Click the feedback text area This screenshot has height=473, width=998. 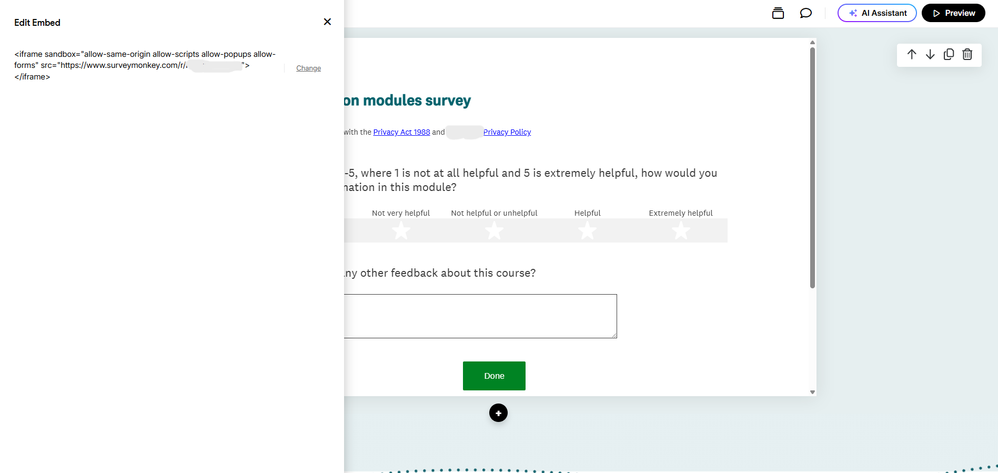click(479, 316)
